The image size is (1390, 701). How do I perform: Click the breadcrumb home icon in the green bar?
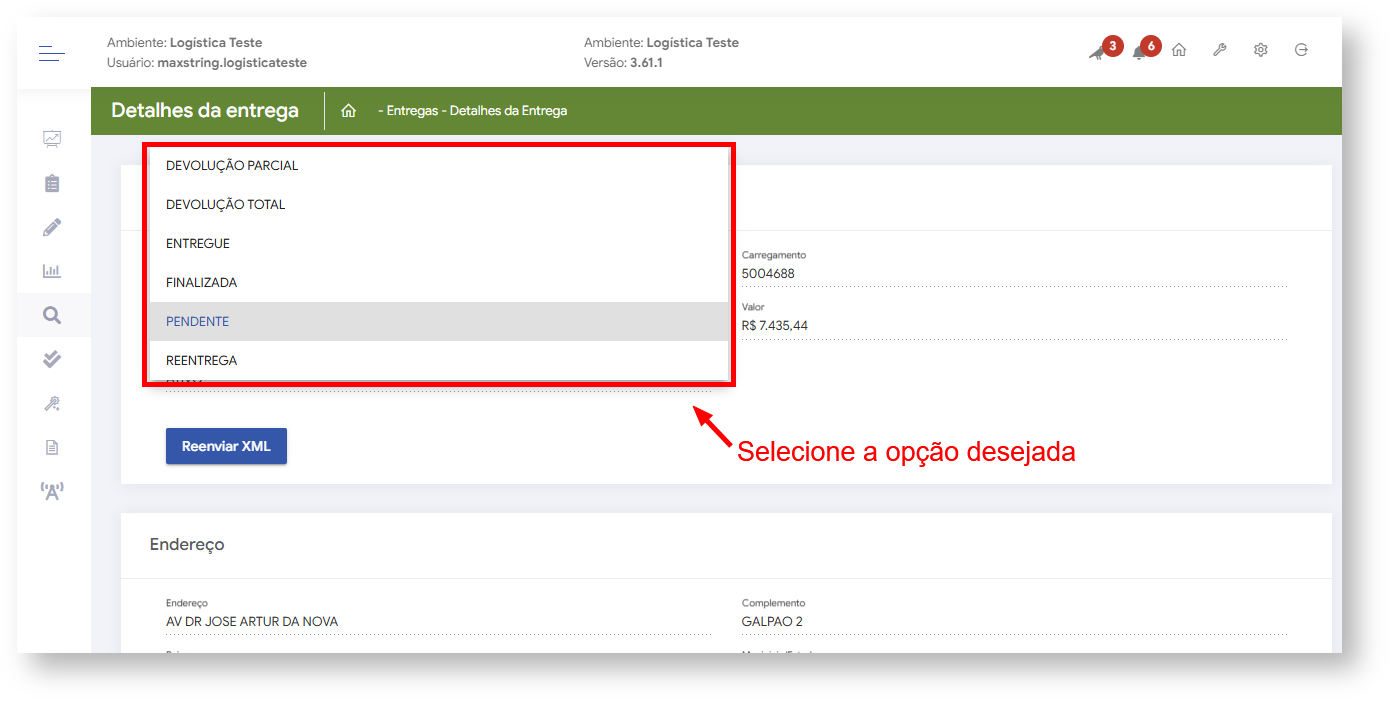349,111
